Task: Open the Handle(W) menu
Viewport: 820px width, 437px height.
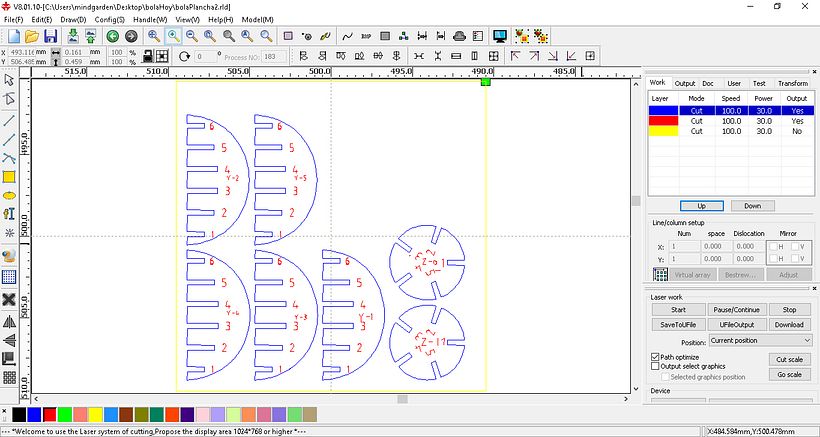Action: tap(150, 19)
